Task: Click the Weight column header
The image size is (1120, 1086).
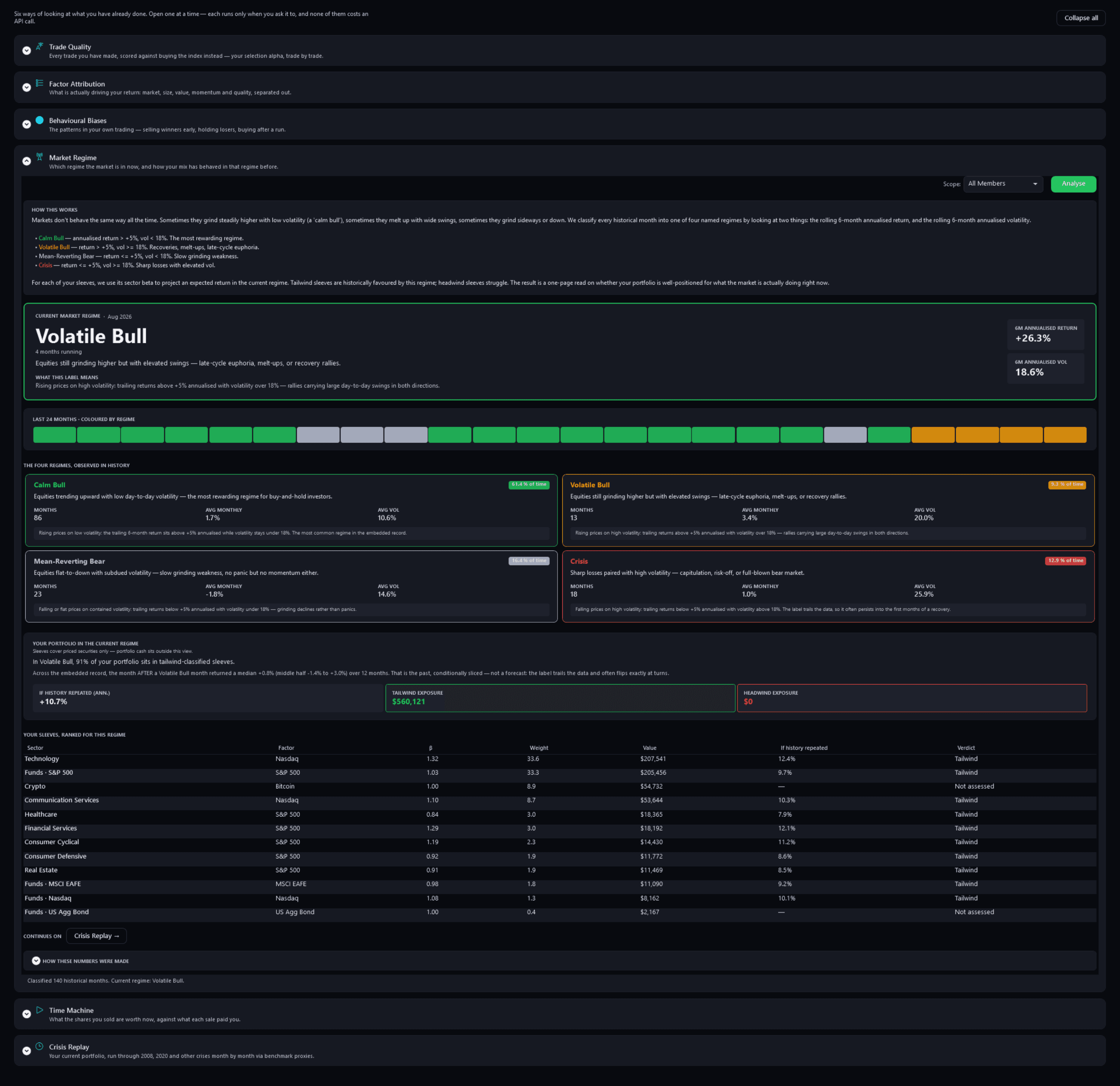Action: point(538,748)
